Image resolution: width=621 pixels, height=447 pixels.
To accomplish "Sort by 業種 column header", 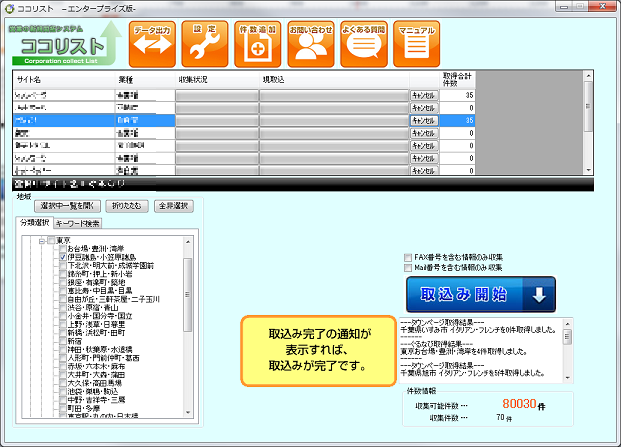I will click(145, 80).
